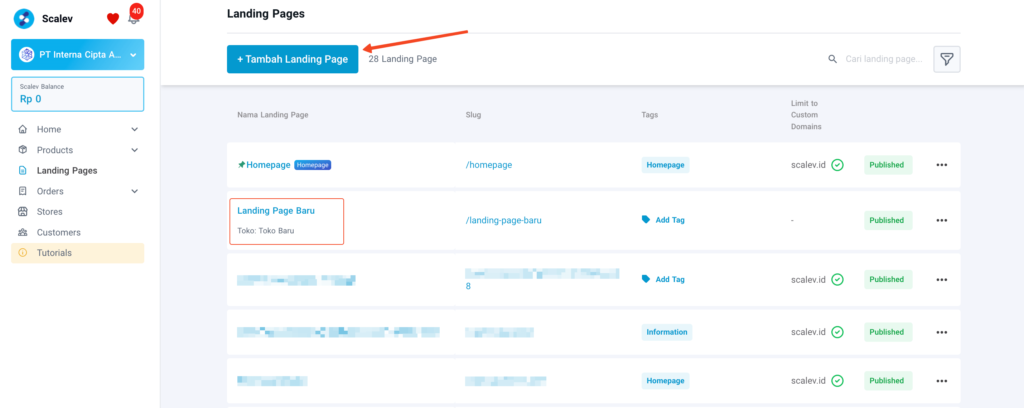Viewport: 1024px width, 408px height.
Task: Click Add Tag in Landing Page Baru row
Action: pyautogui.click(x=670, y=220)
